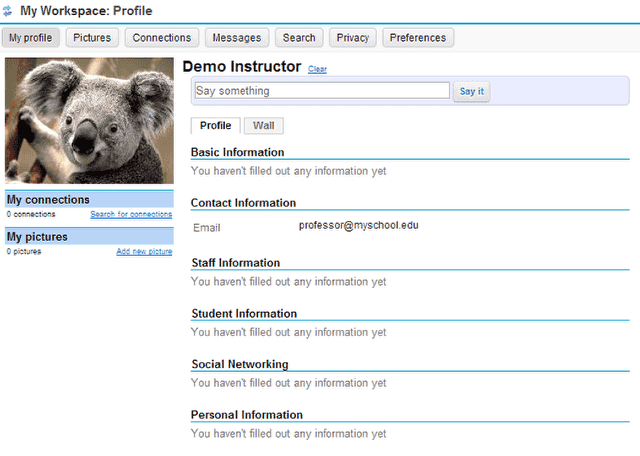Click the Contact Information heading
The height and width of the screenshot is (456, 640).
coord(243,203)
